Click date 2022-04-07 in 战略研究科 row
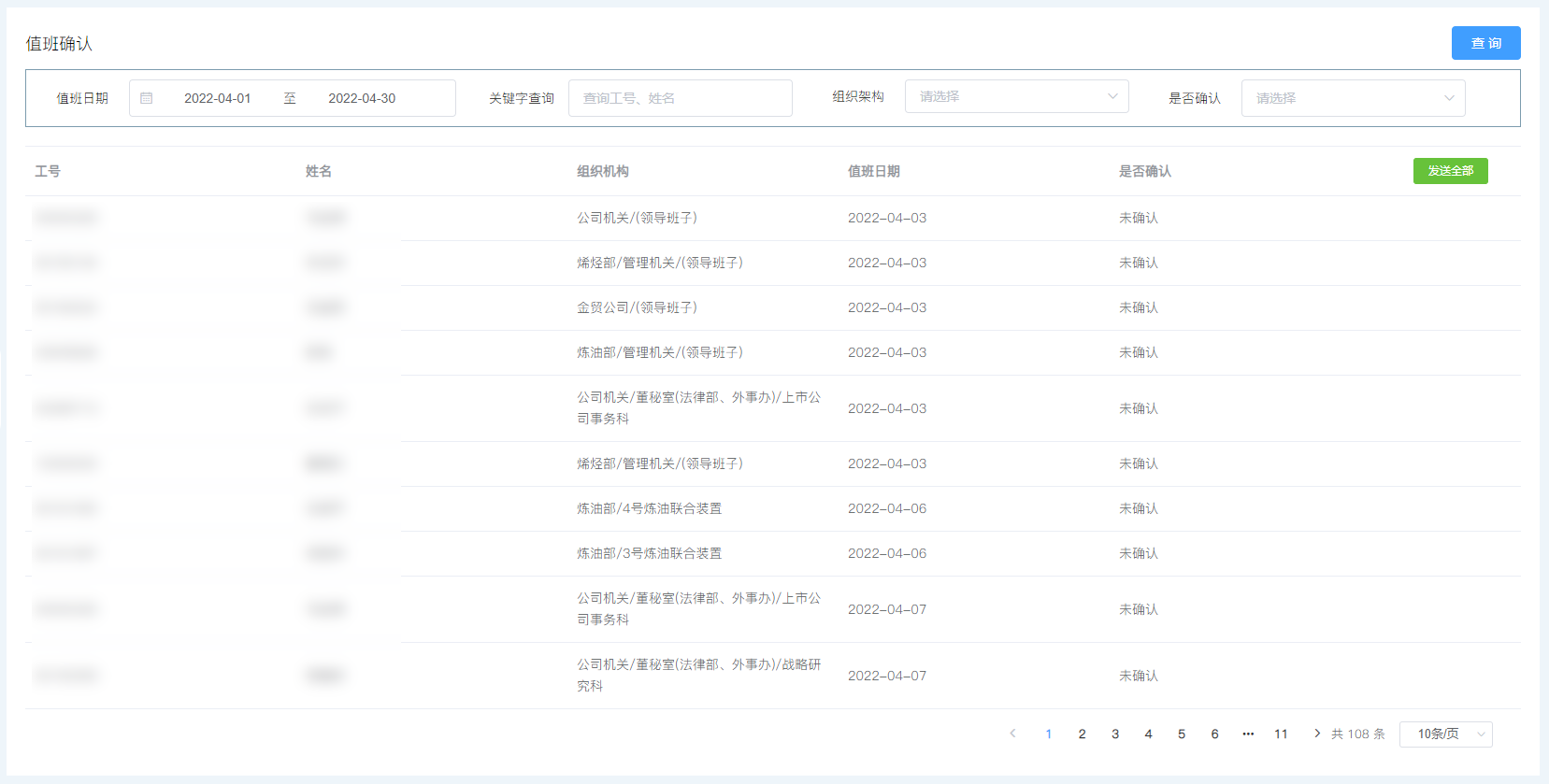 (x=887, y=676)
